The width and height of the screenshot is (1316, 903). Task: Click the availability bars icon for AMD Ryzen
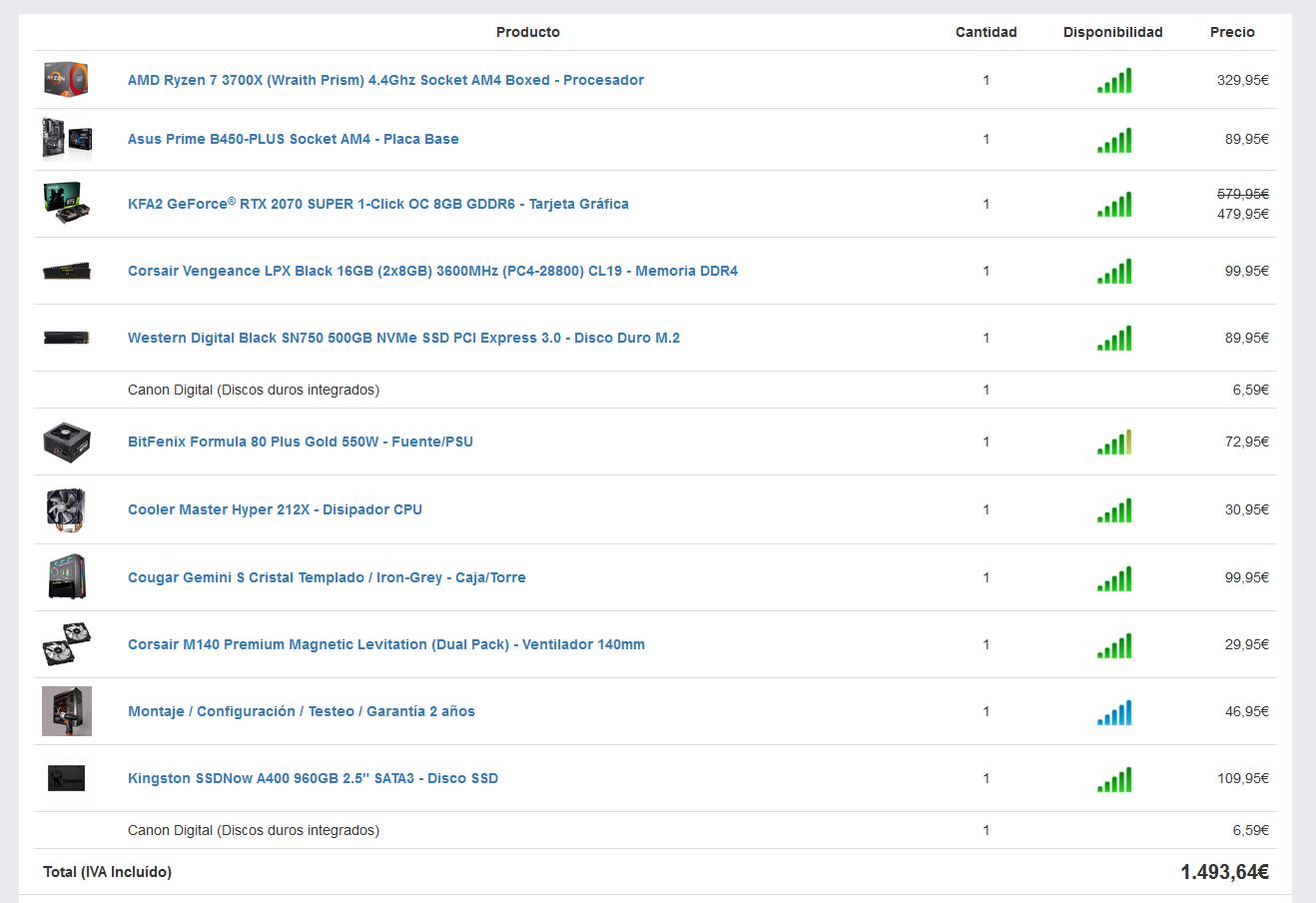[1114, 80]
